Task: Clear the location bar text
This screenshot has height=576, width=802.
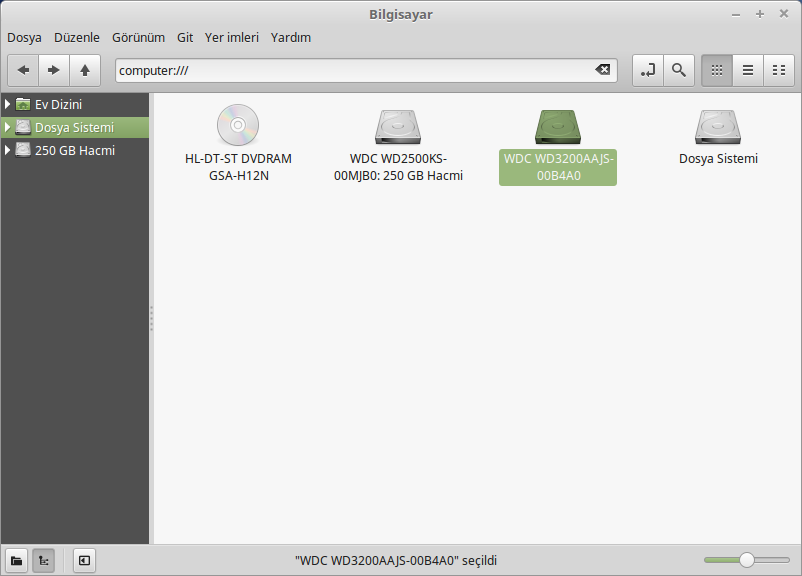Action: coord(603,70)
